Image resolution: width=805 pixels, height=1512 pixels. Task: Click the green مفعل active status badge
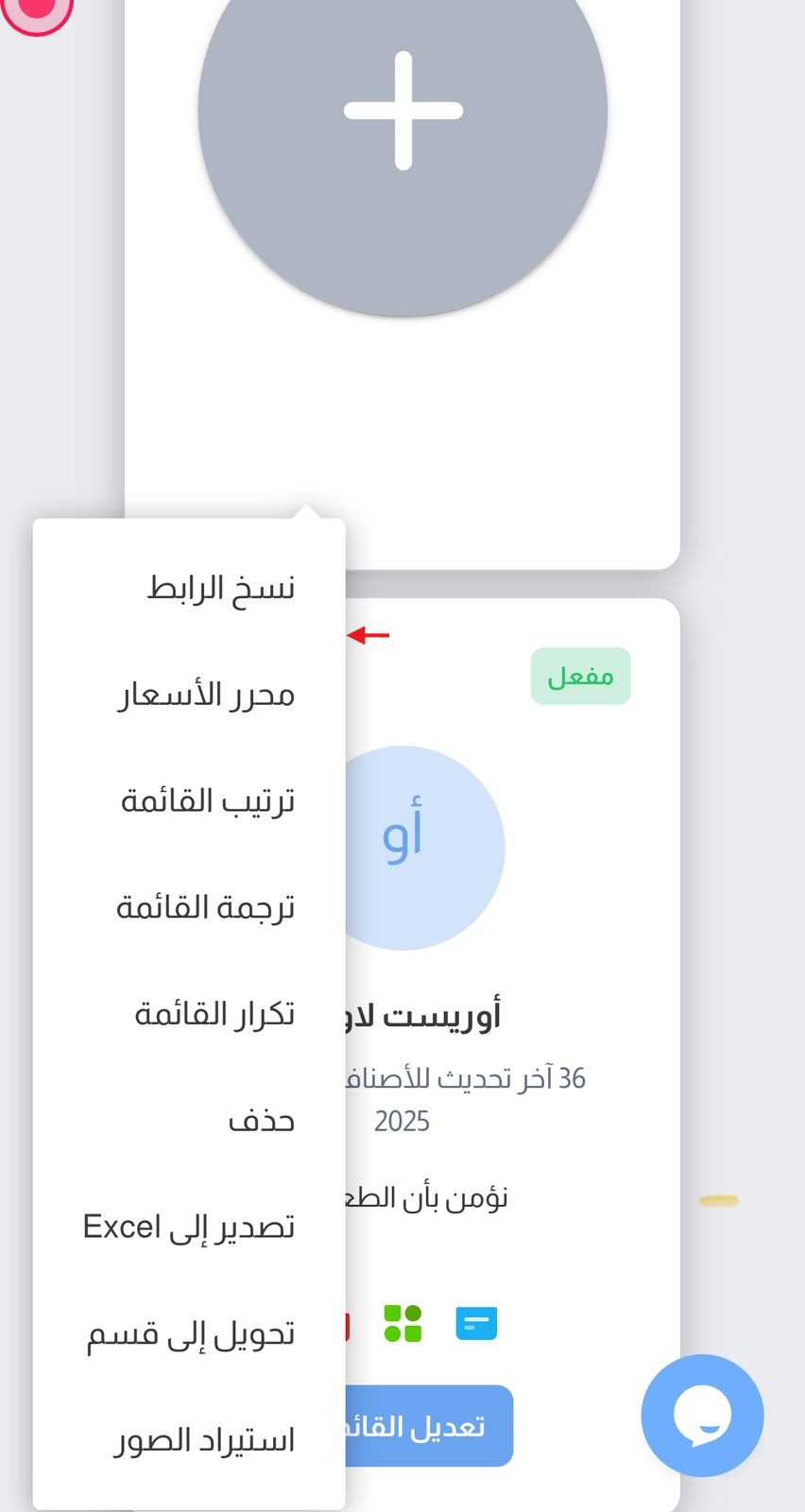point(580,677)
